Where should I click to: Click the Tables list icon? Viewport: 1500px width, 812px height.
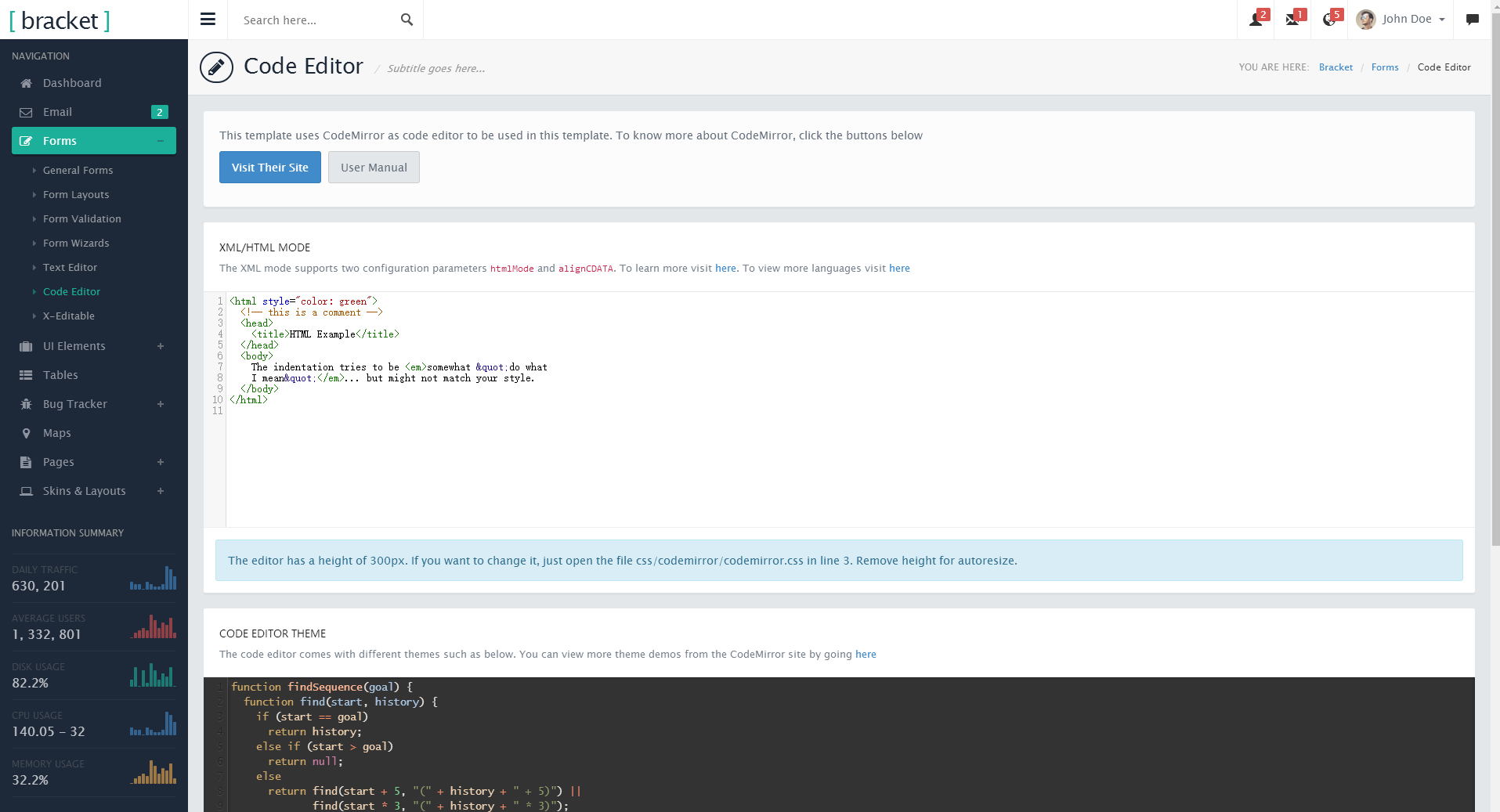pos(26,375)
